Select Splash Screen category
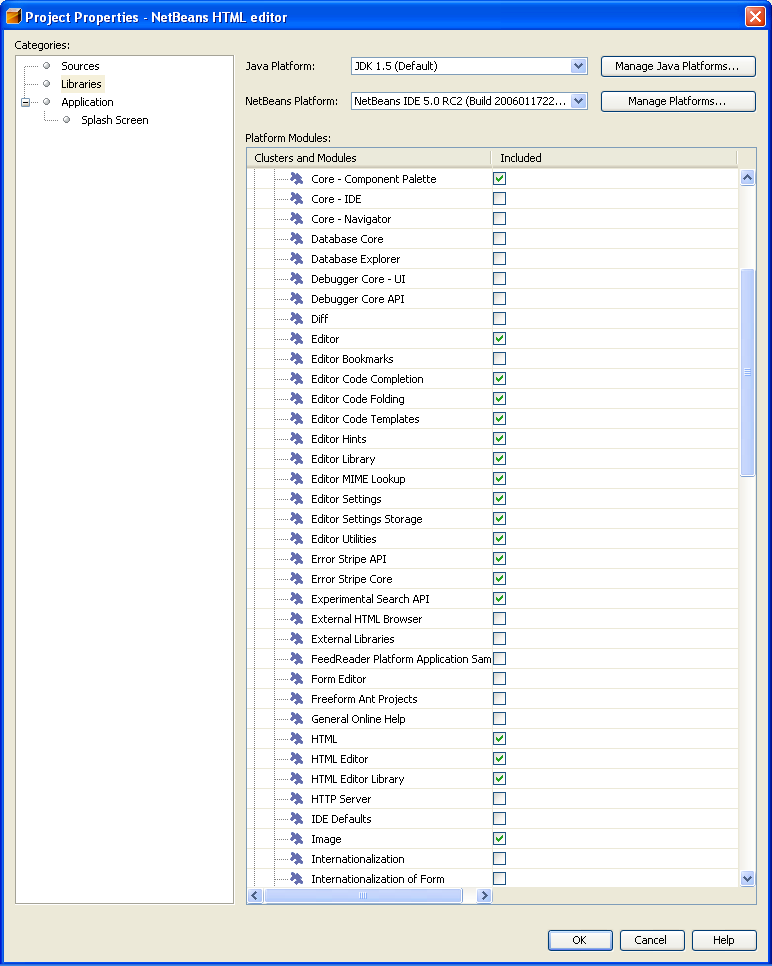Viewport: 772px width, 966px height. coord(114,120)
